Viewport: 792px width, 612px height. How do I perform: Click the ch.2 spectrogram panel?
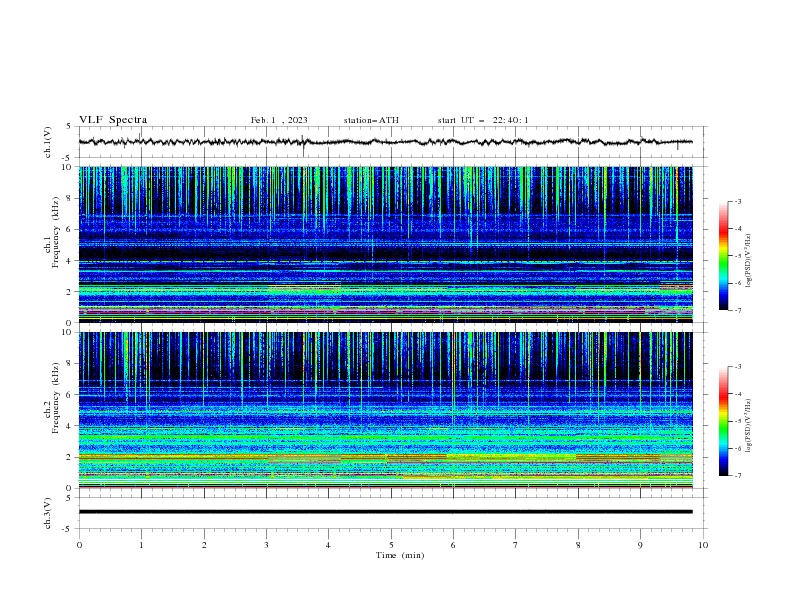385,410
